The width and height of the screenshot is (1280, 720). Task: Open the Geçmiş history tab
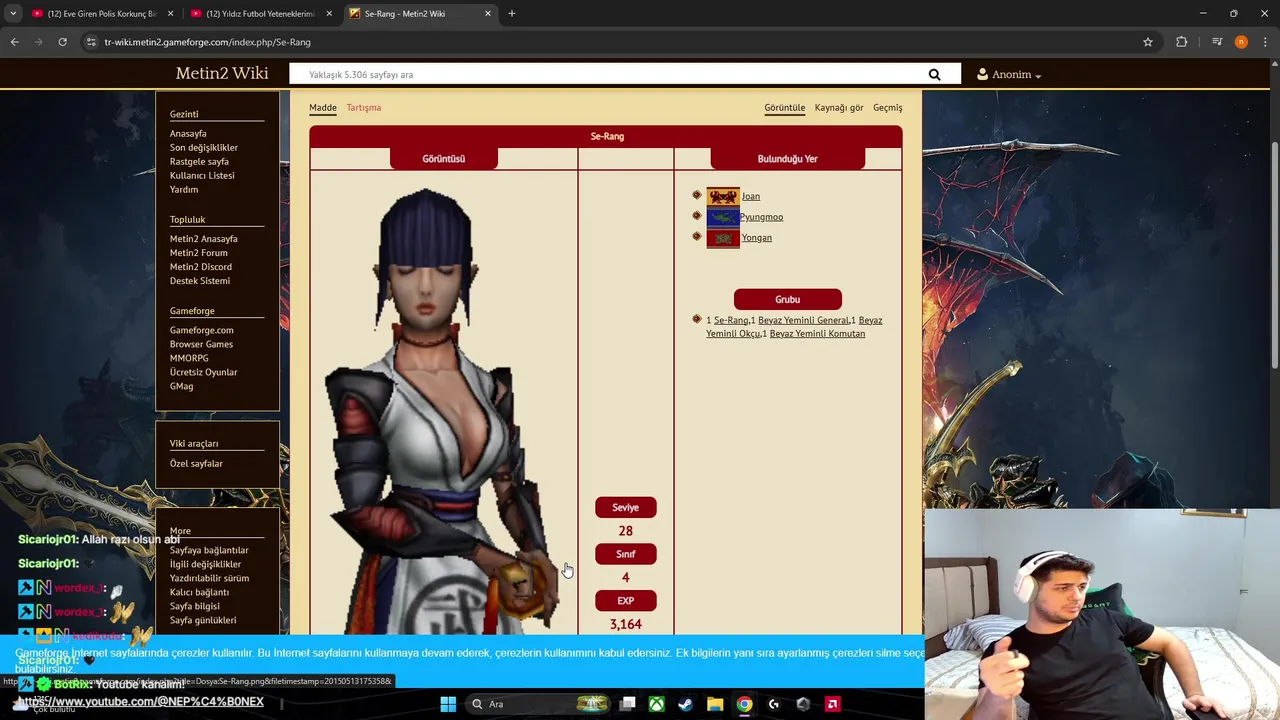(888, 107)
